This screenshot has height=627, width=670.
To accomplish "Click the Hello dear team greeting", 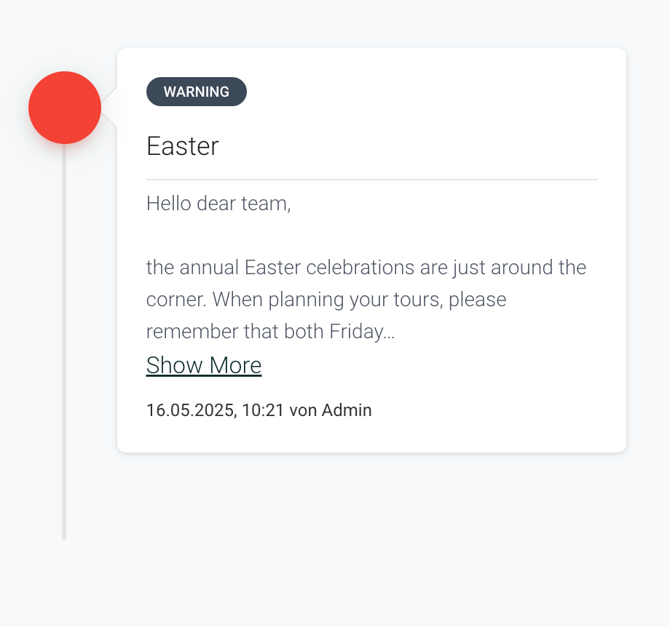I will pyautogui.click(x=218, y=203).
